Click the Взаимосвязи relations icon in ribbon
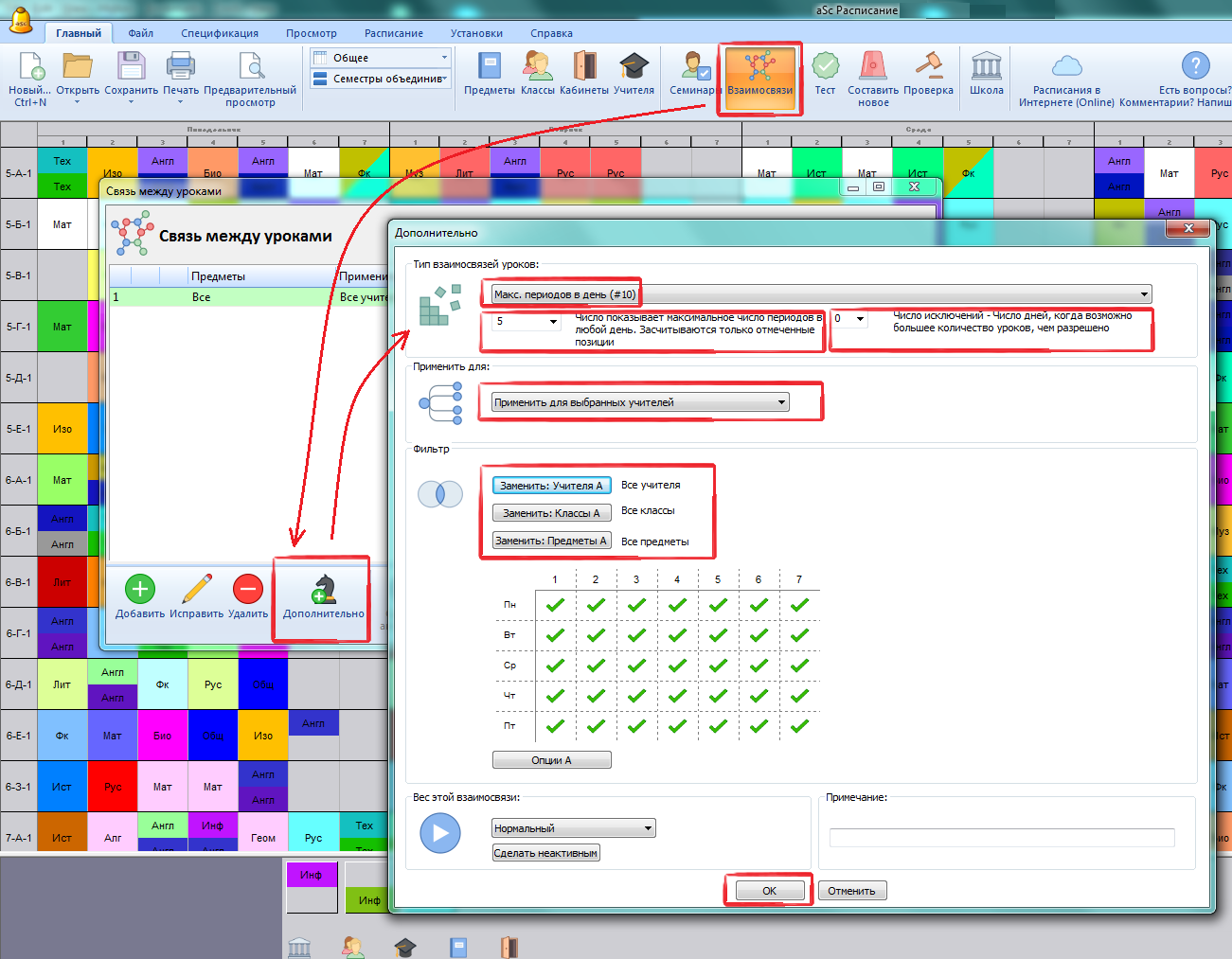Screen dimensions: 1232x959 tap(759, 68)
